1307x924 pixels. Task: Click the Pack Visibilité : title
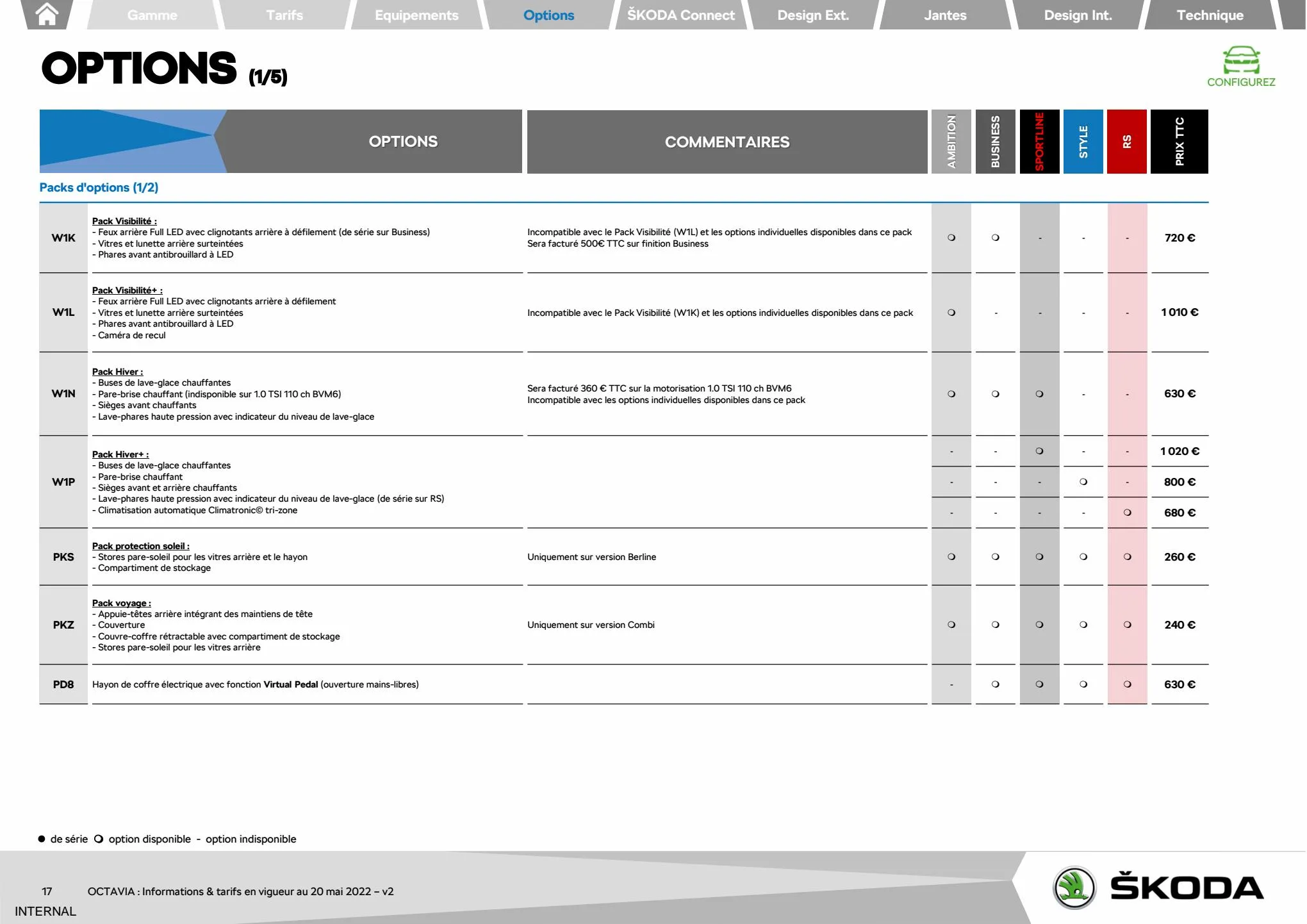click(x=124, y=221)
